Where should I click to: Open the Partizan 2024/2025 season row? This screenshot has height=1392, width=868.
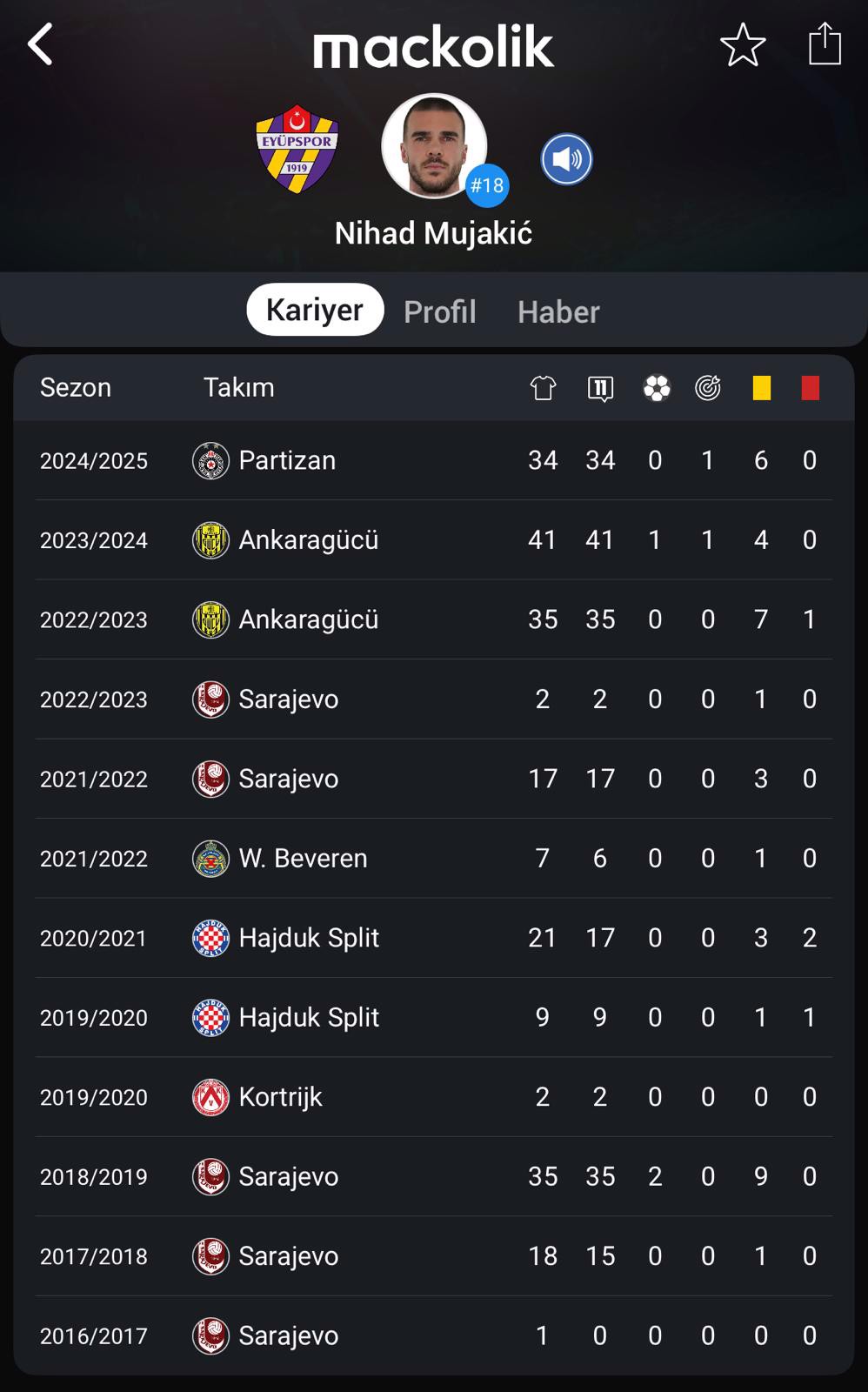[x=434, y=460]
